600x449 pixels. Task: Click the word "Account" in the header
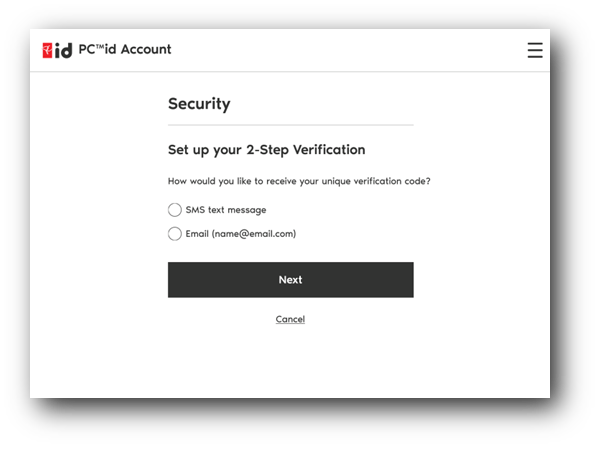click(x=146, y=49)
